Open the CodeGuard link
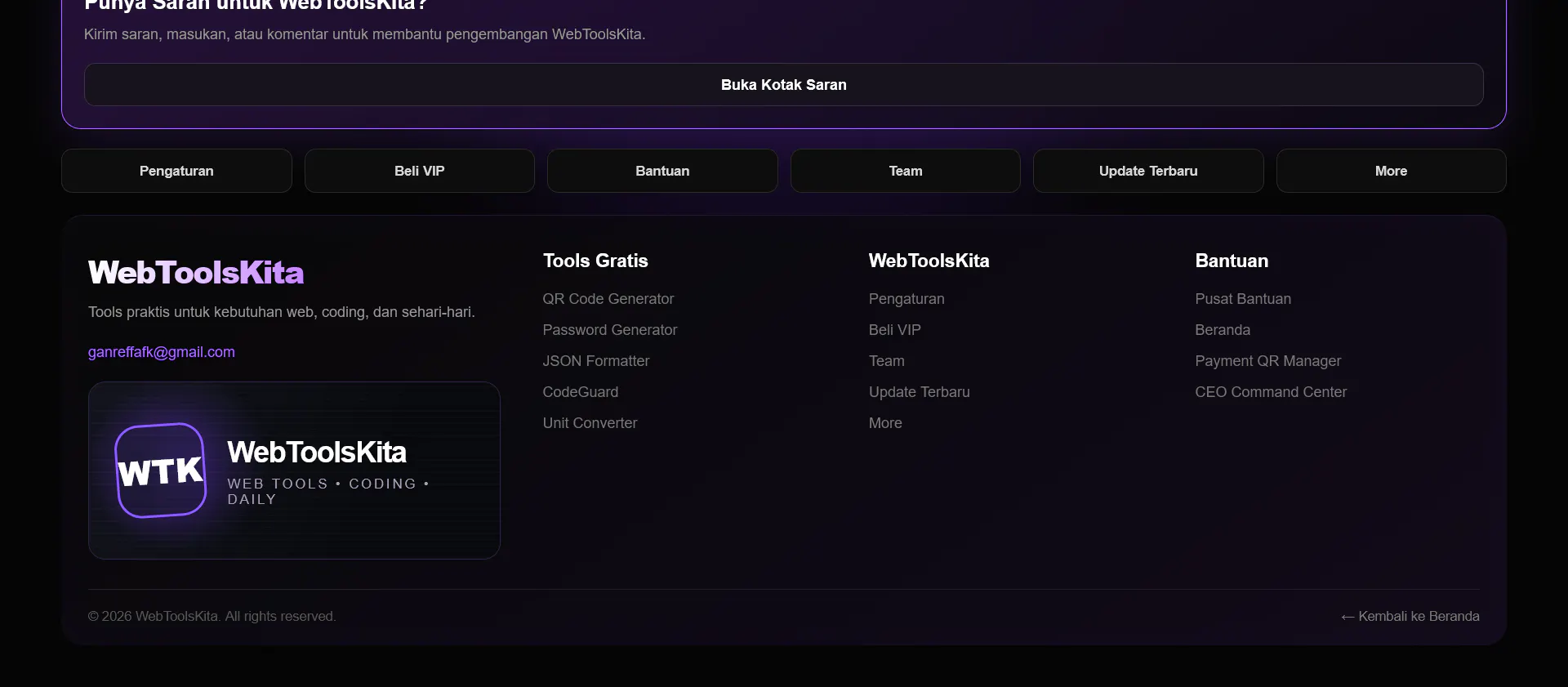Viewport: 1568px width, 687px height. point(581,392)
